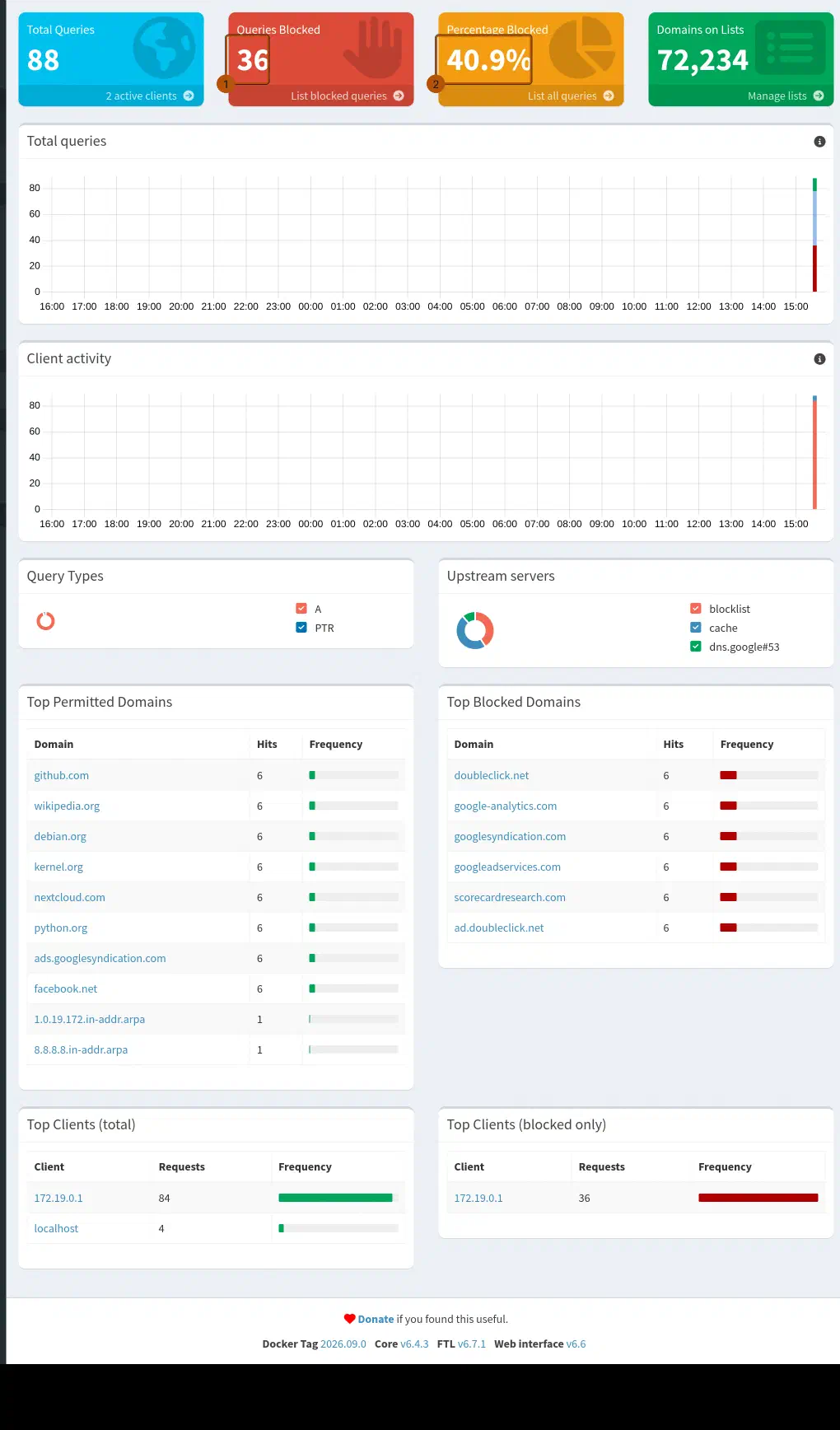This screenshot has height=1430, width=840.
Task: Click the bar in Client activity chart
Action: [814, 452]
